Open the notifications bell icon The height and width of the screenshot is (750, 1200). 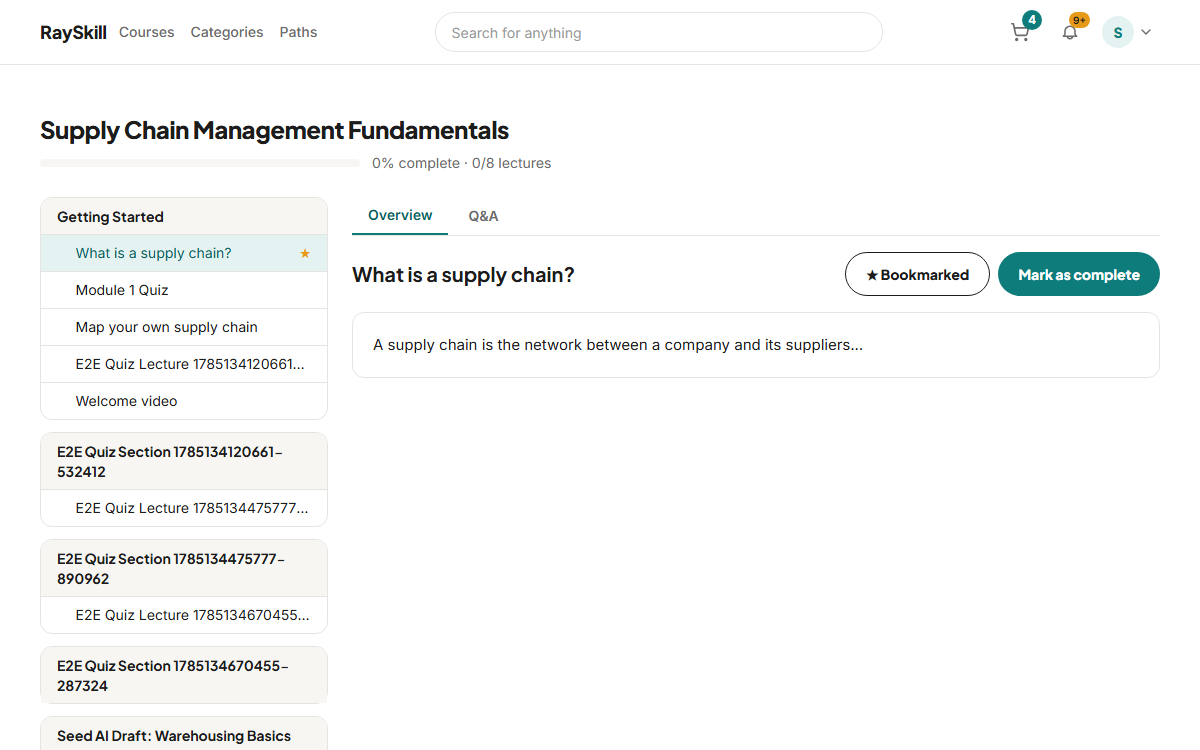click(1070, 32)
